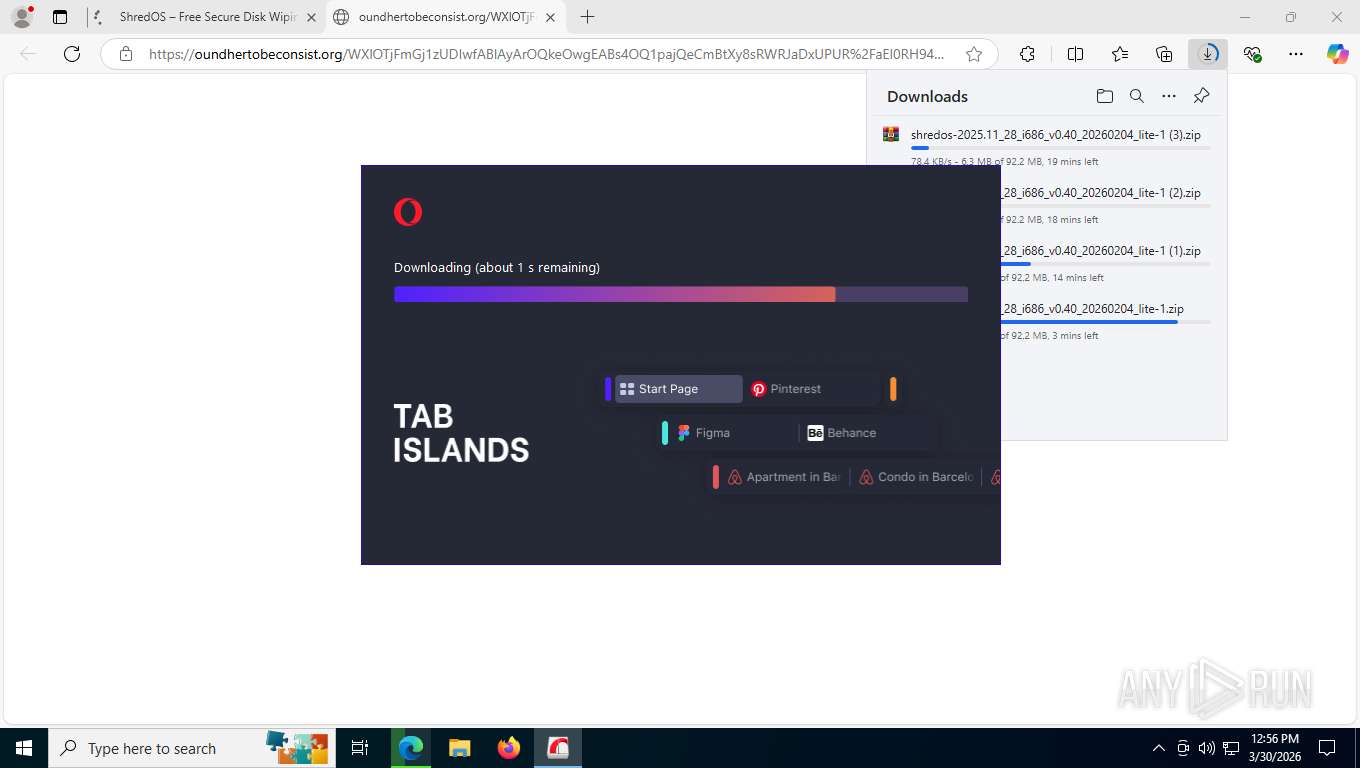Open Microsoft Edge from taskbar
This screenshot has width=1360, height=768.
(x=411, y=748)
